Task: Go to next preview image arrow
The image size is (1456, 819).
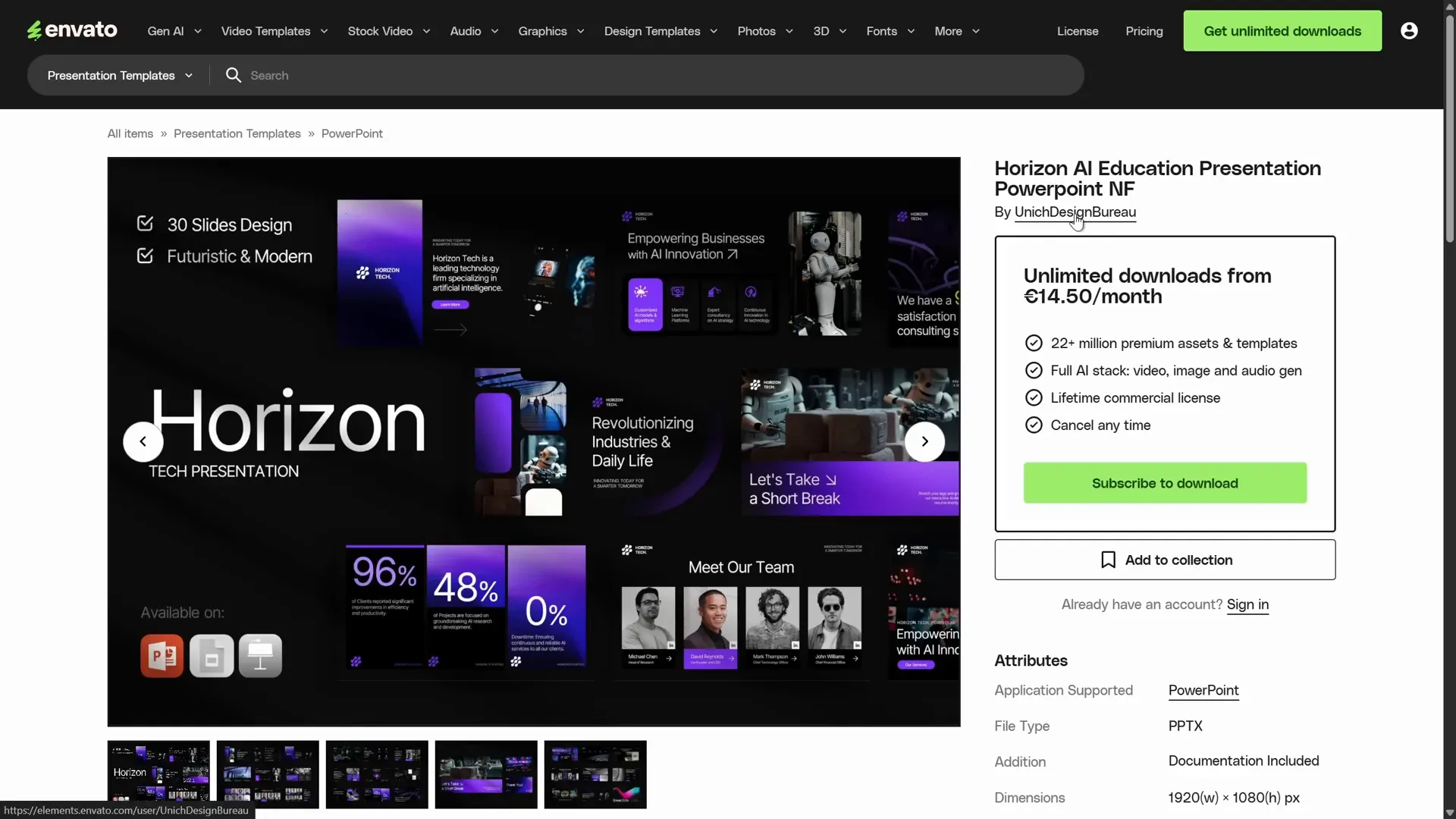Action: tap(924, 441)
